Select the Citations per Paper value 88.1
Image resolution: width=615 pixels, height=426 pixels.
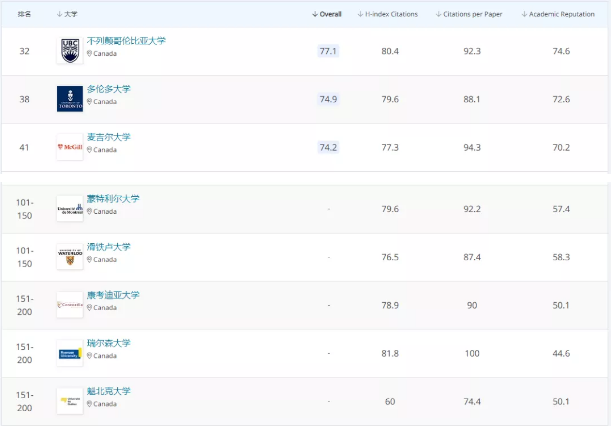(x=472, y=99)
